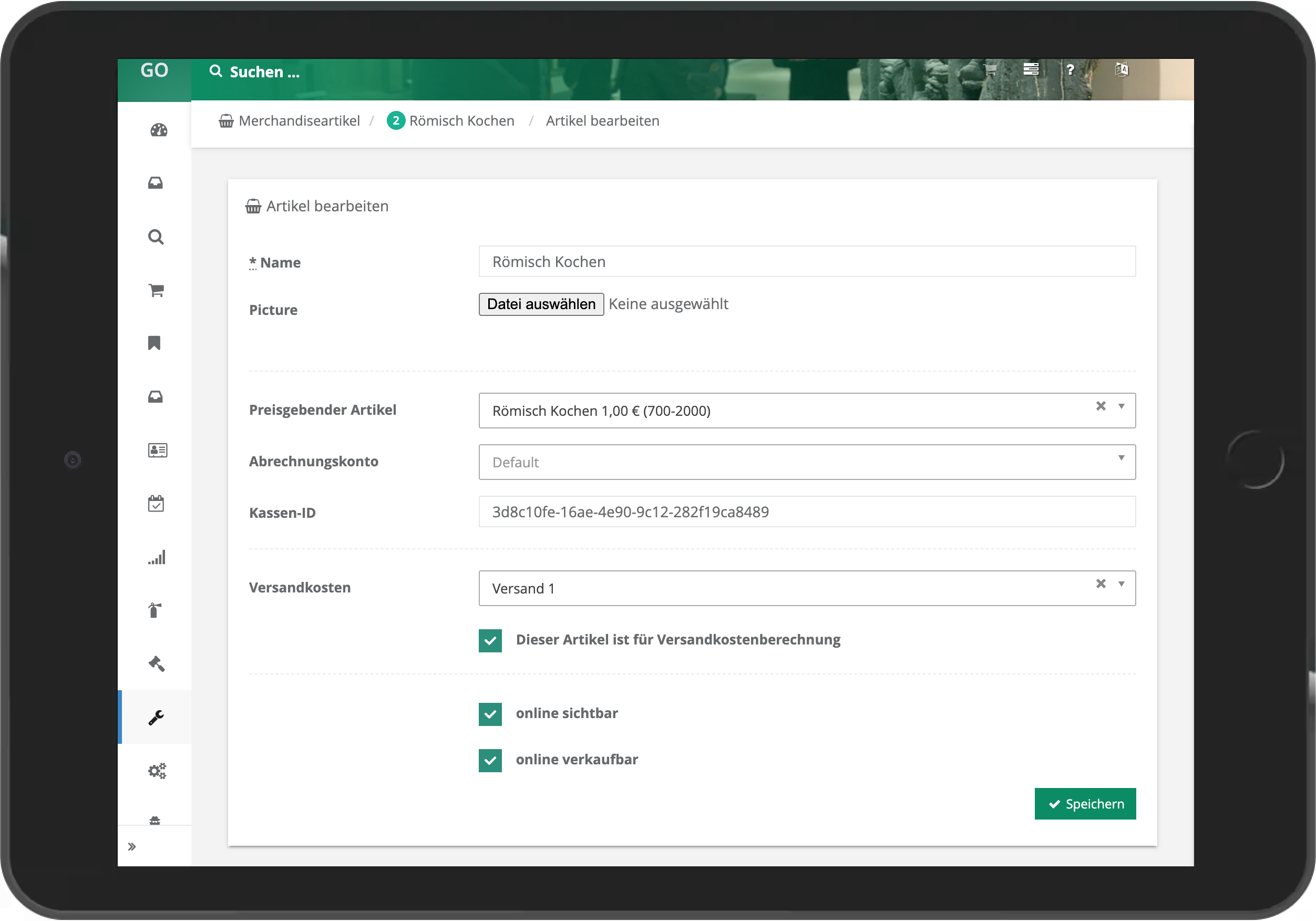Toggle Versandkostenberechnung checkbox
The width and height of the screenshot is (1316, 921).
[490, 641]
